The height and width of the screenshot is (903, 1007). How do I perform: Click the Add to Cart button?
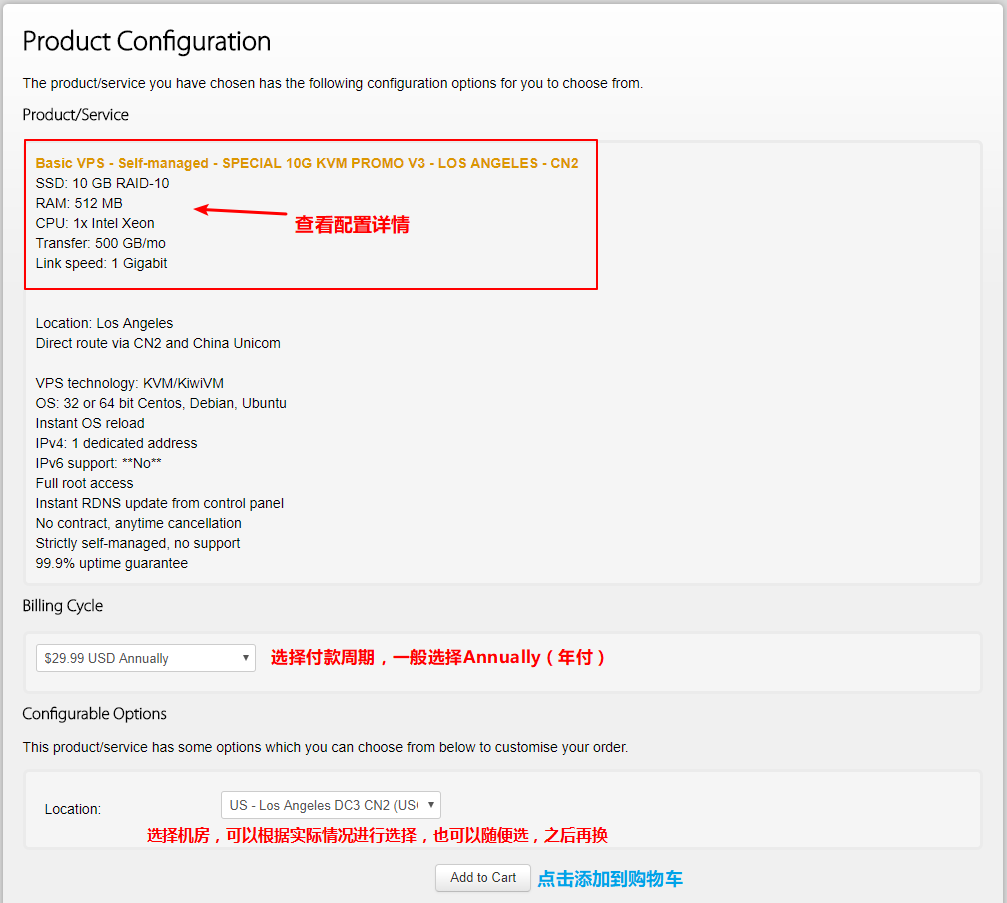pyautogui.click(x=482, y=877)
